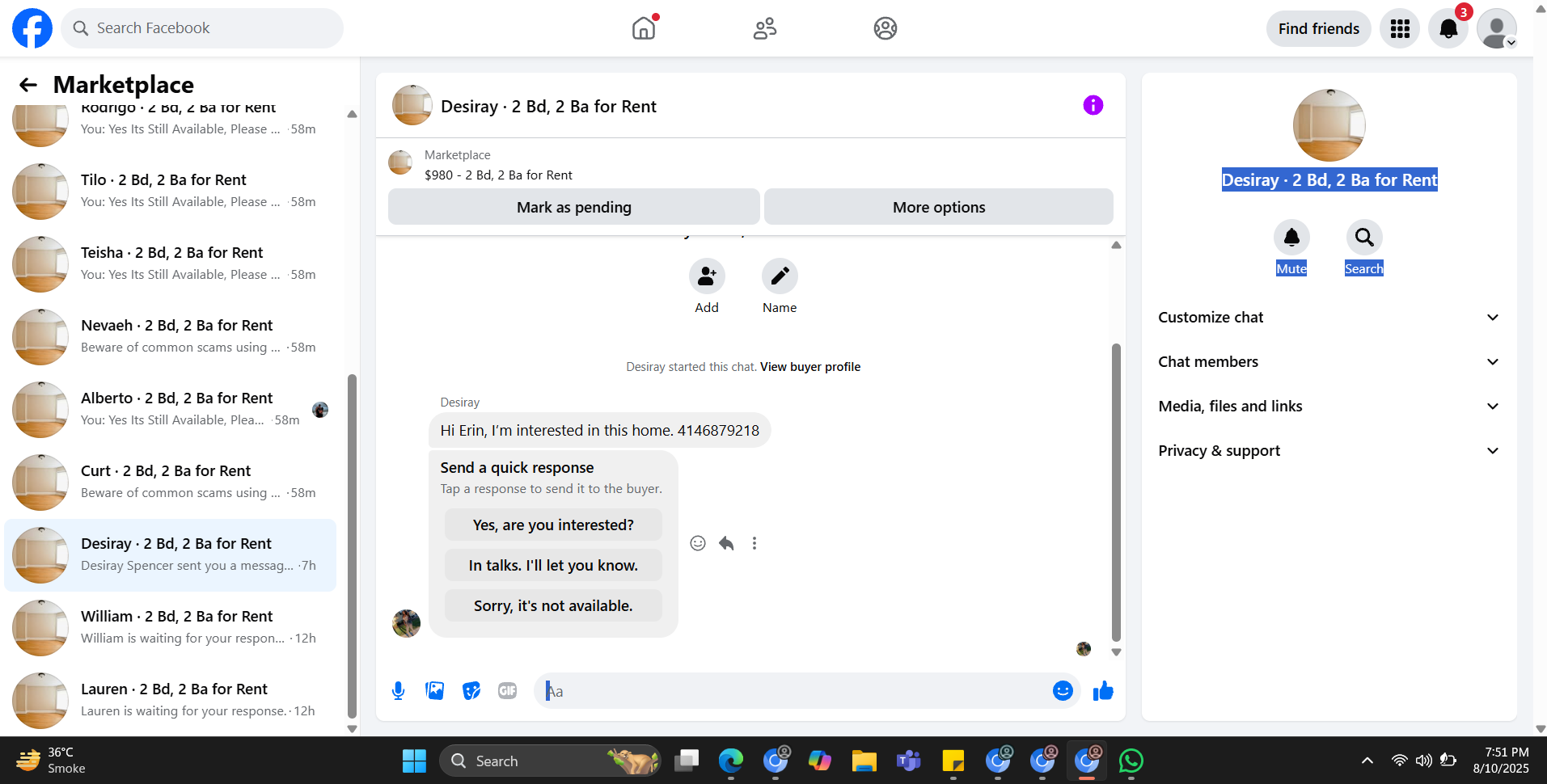
Task: Open the Lauren conversation
Action: point(171,701)
